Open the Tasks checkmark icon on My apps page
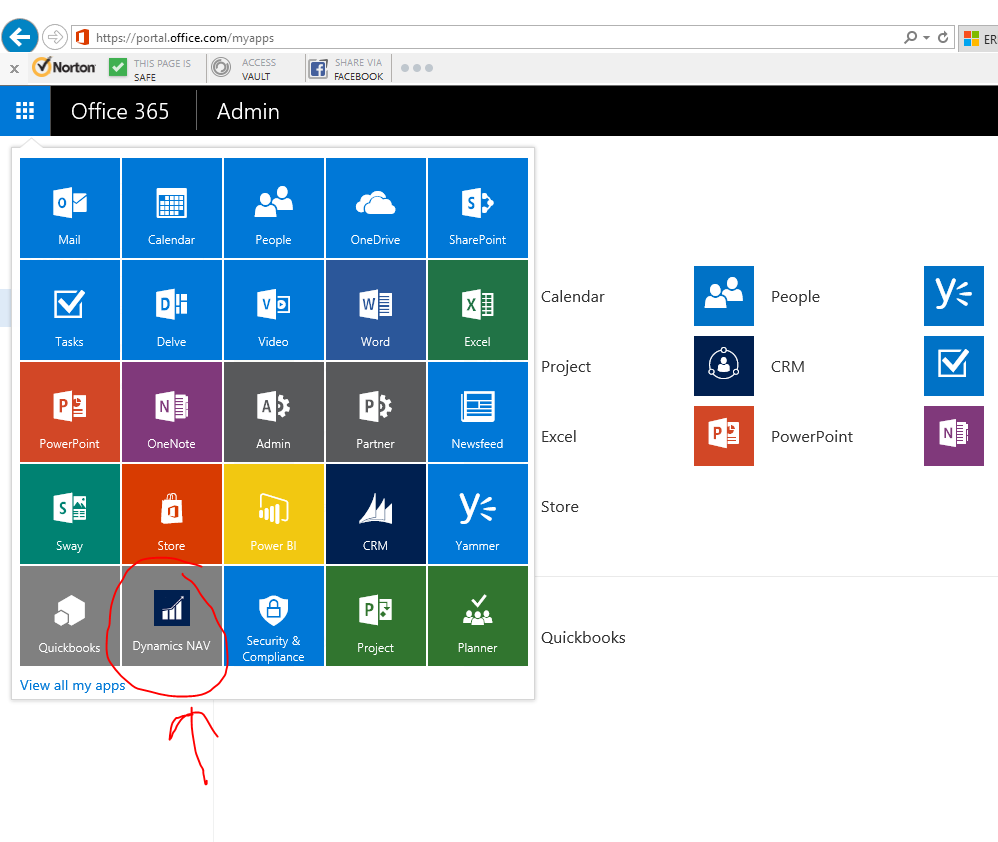 click(x=953, y=366)
